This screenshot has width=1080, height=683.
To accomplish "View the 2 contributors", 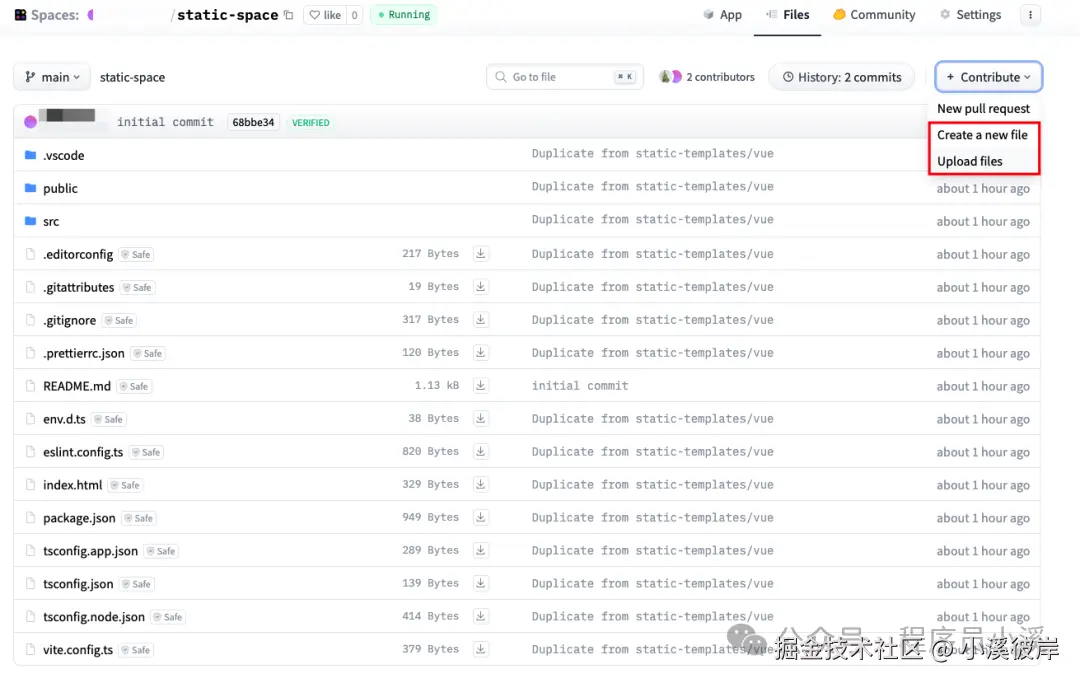I will [x=707, y=77].
